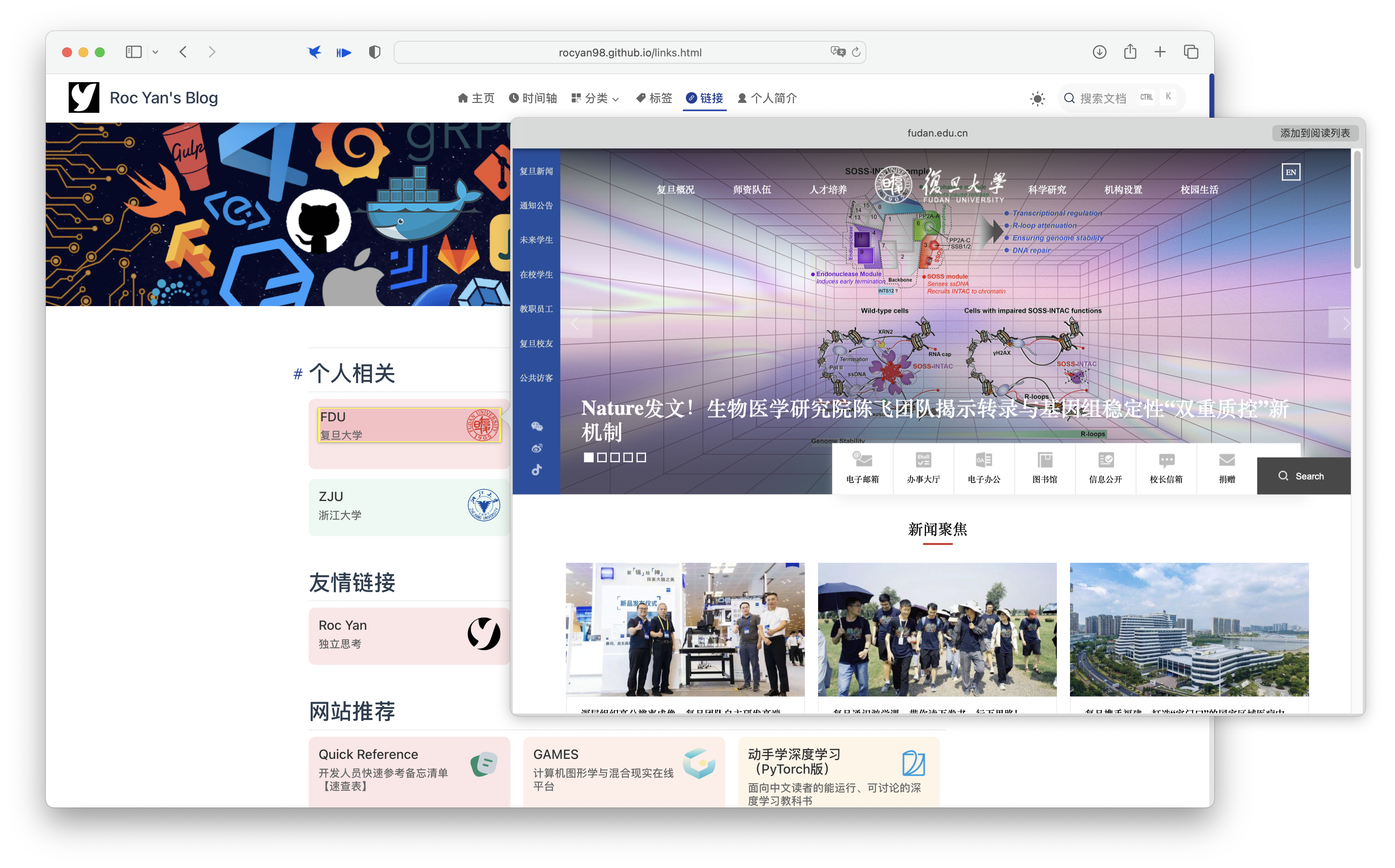Click the 添加到阅读列表 button
1395x868 pixels.
coord(1314,133)
